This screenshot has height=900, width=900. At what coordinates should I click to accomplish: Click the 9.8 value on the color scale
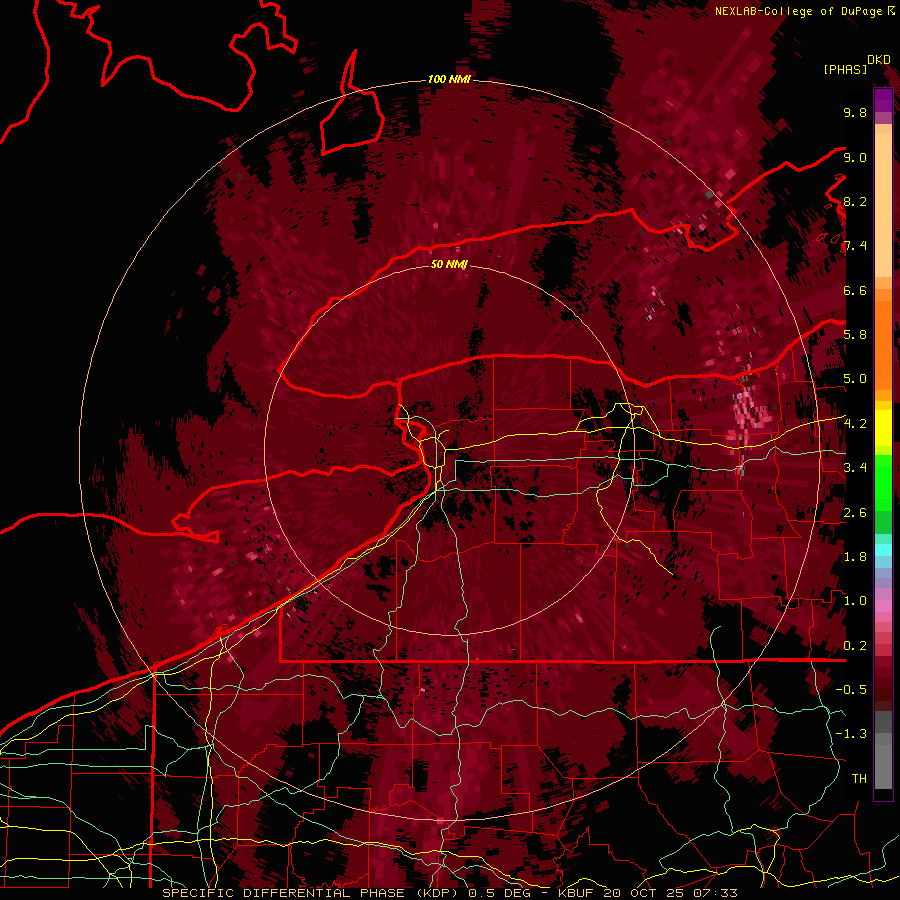click(855, 112)
